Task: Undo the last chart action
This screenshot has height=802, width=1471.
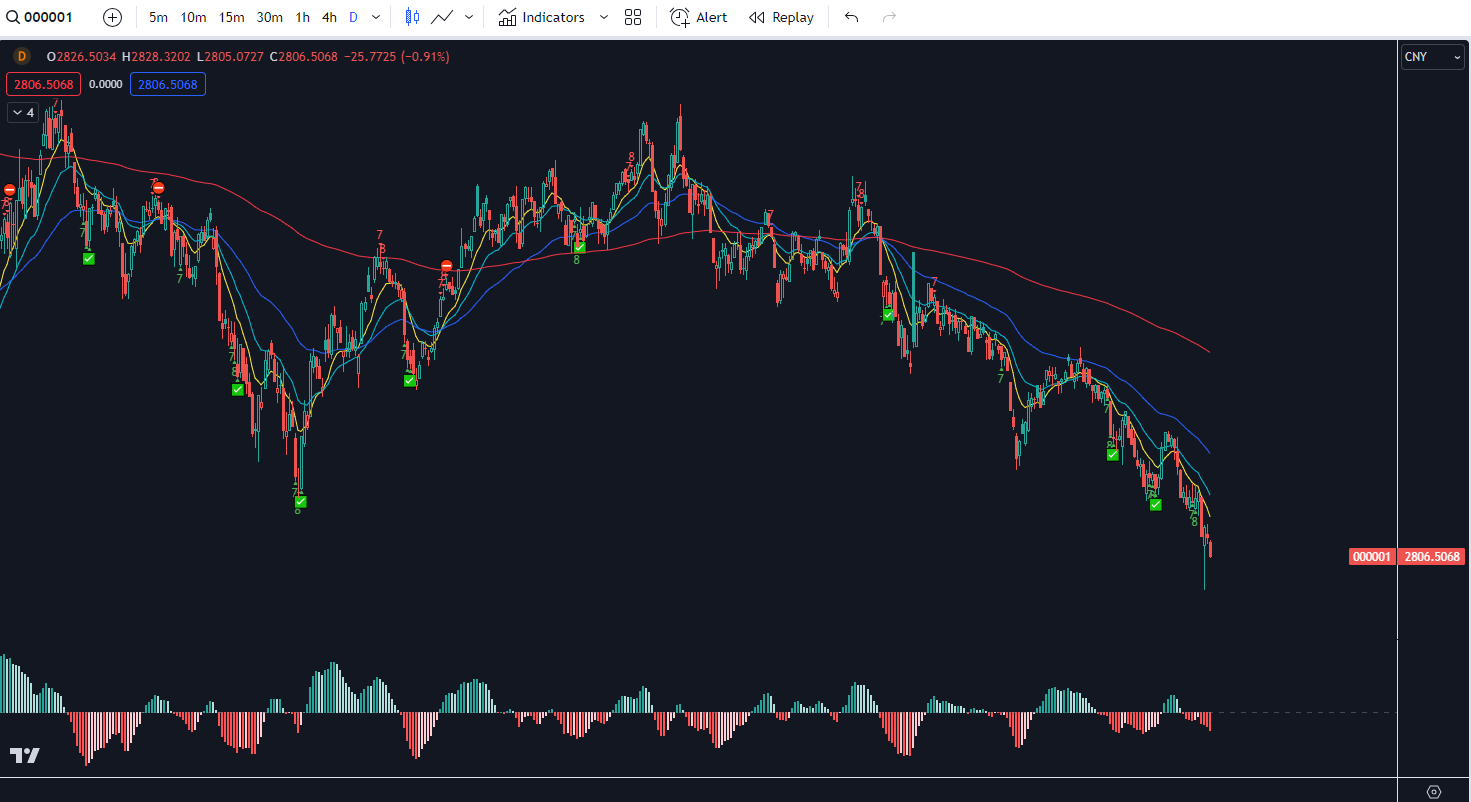Action: coord(851,17)
